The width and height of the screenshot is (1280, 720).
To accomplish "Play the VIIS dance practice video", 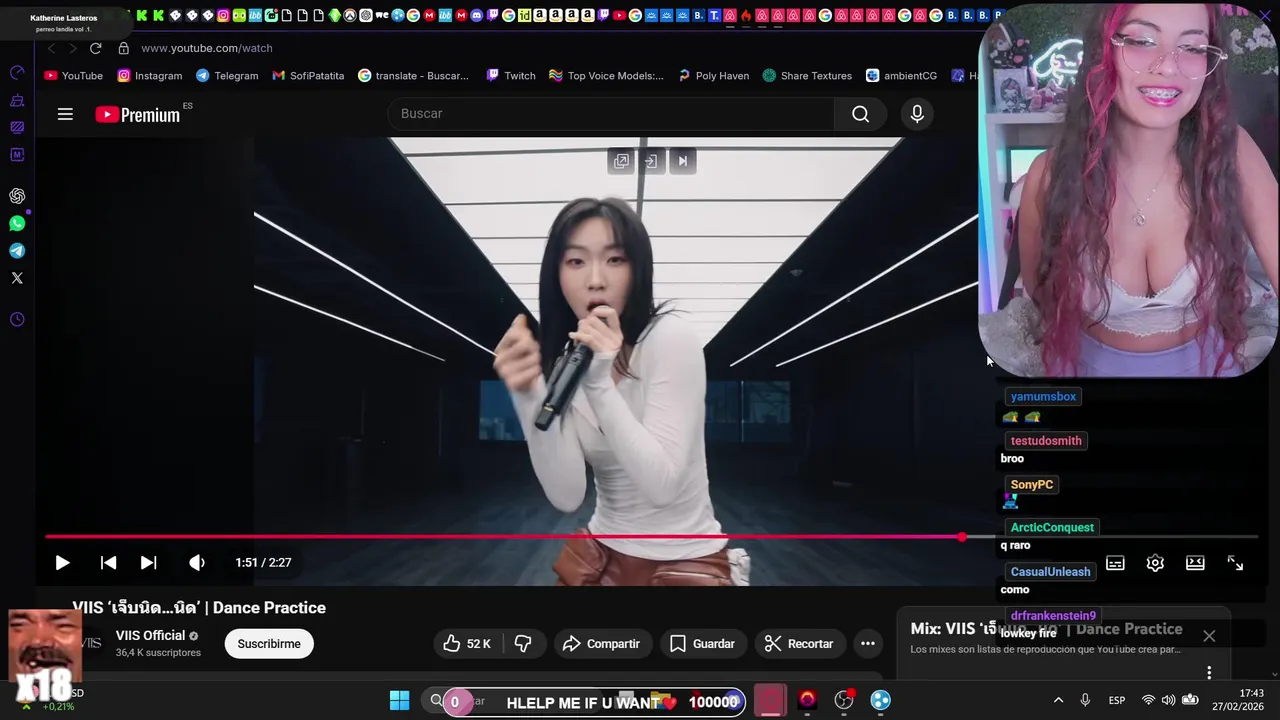I will 62,563.
